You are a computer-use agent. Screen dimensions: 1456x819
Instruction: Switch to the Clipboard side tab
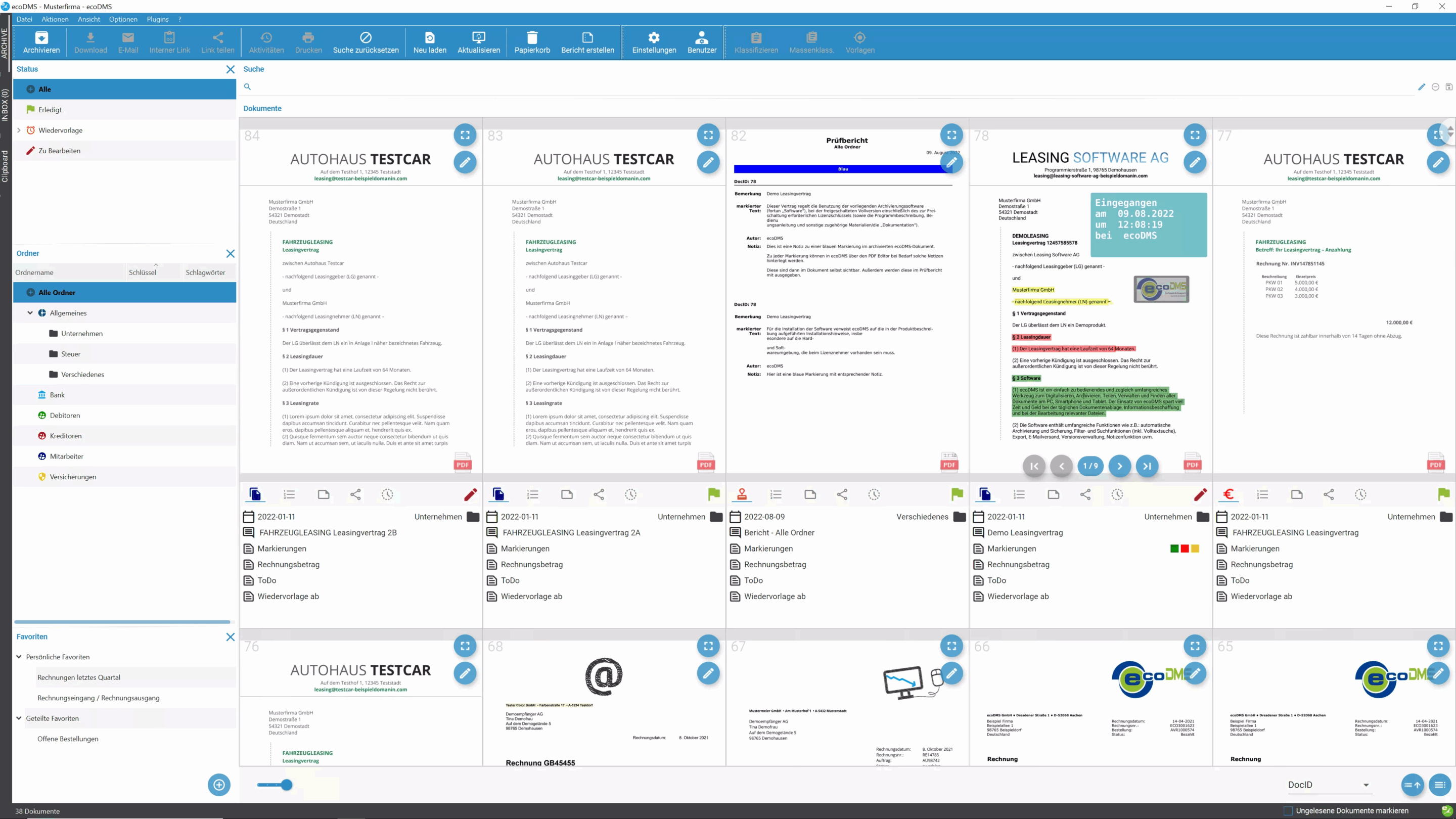(5, 166)
